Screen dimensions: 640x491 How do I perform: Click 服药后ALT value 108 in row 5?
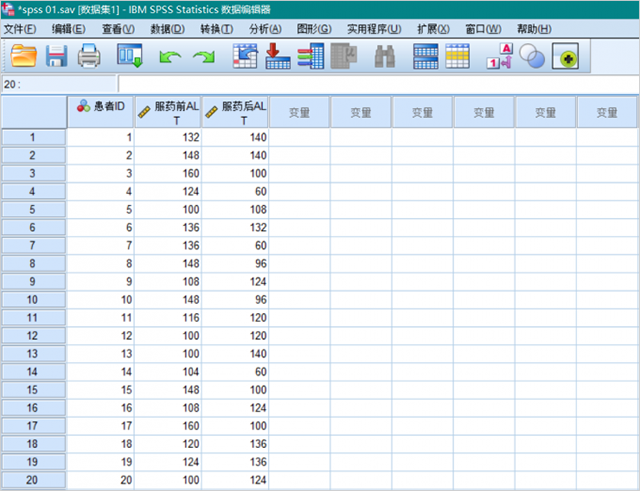[235, 209]
